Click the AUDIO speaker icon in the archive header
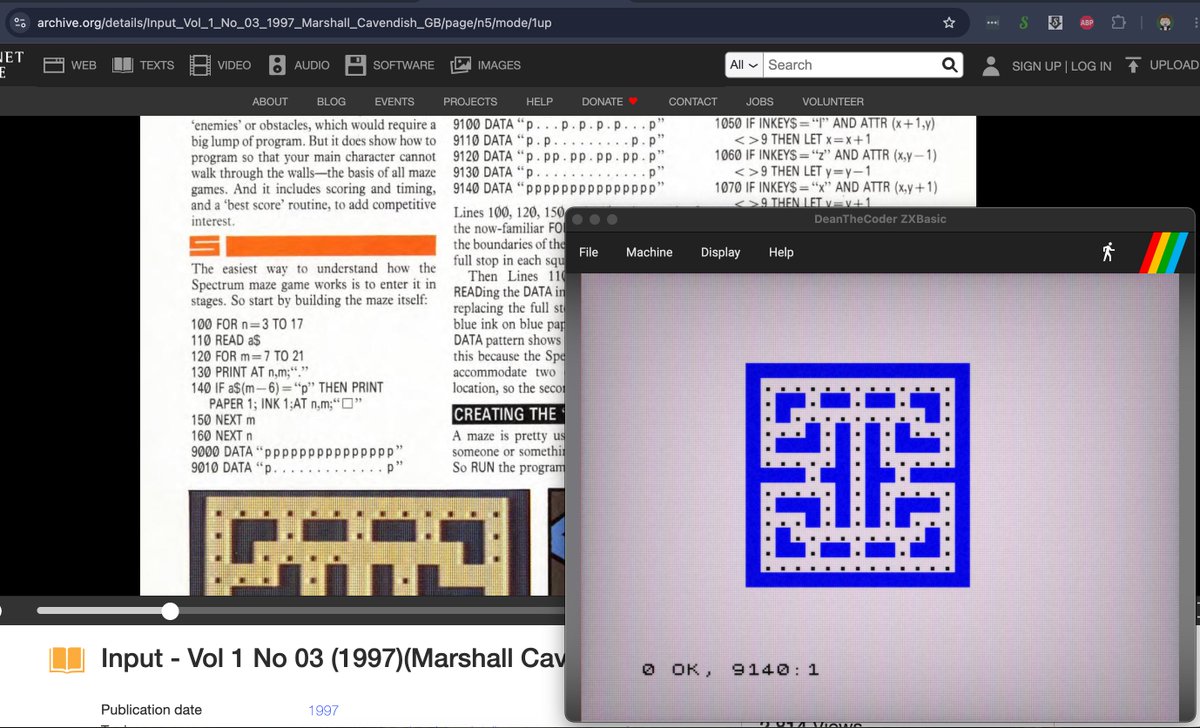1200x728 pixels. point(277,65)
